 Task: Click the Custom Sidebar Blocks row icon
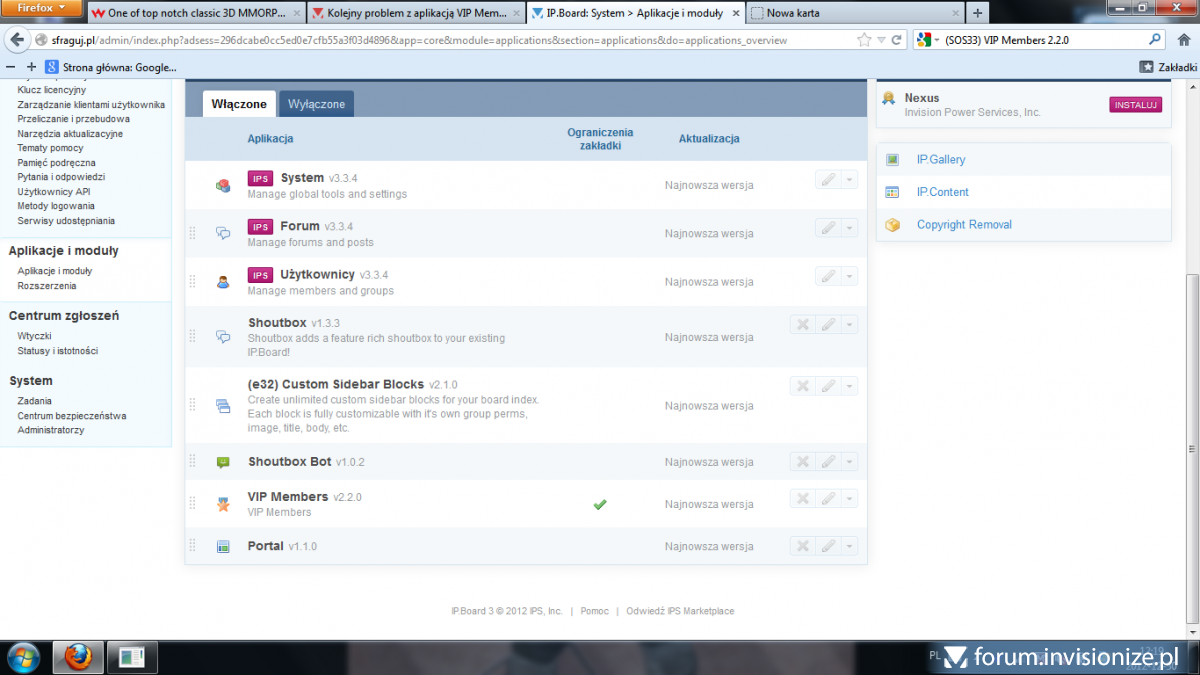point(223,406)
